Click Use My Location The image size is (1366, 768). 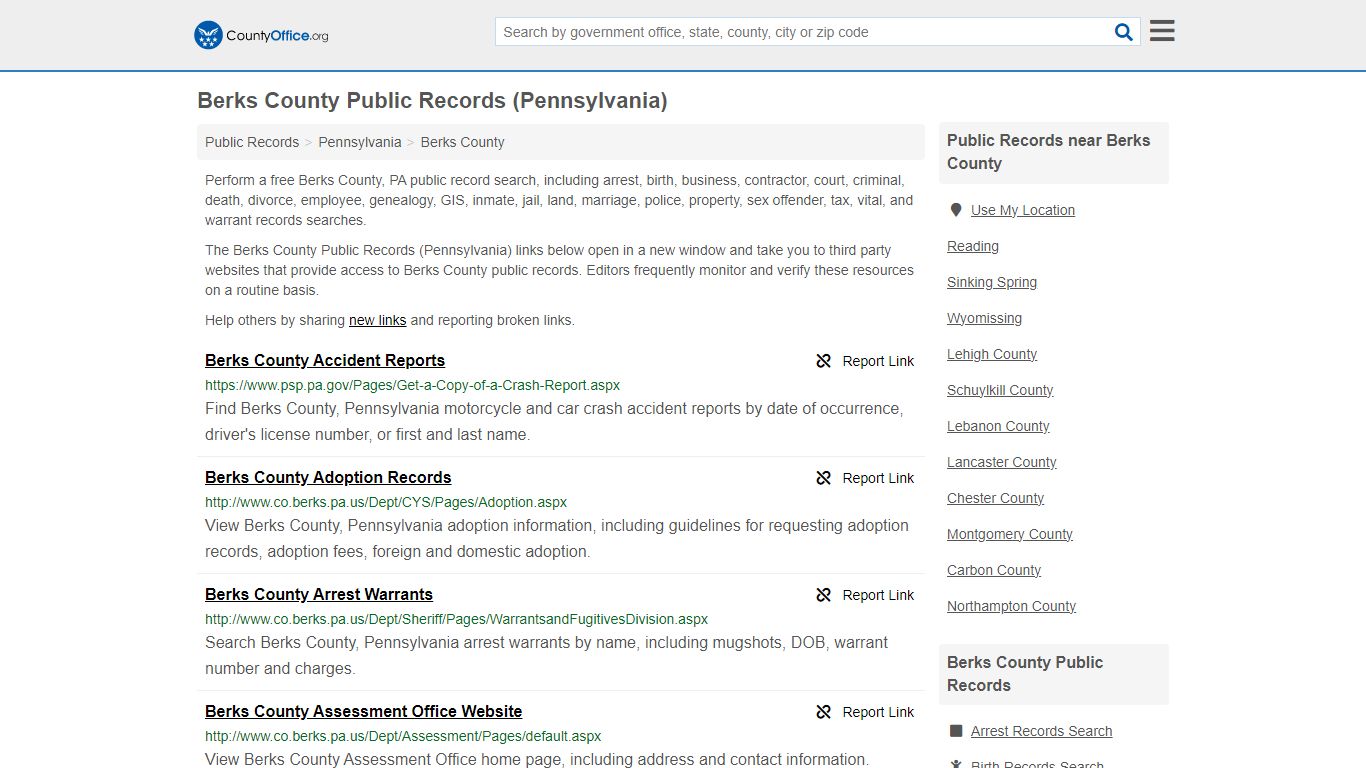point(1023,210)
